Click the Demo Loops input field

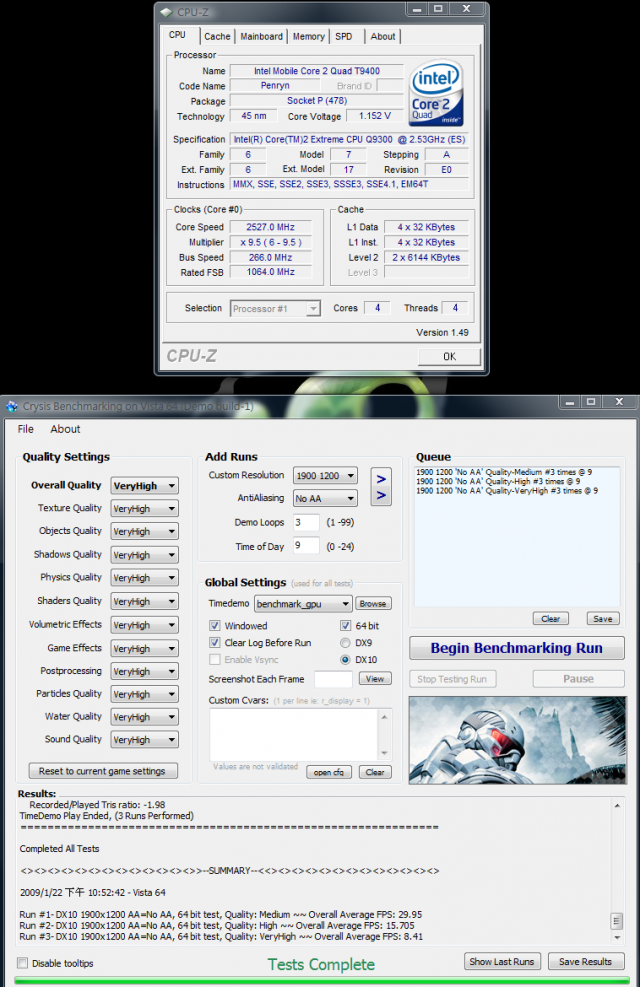306,522
